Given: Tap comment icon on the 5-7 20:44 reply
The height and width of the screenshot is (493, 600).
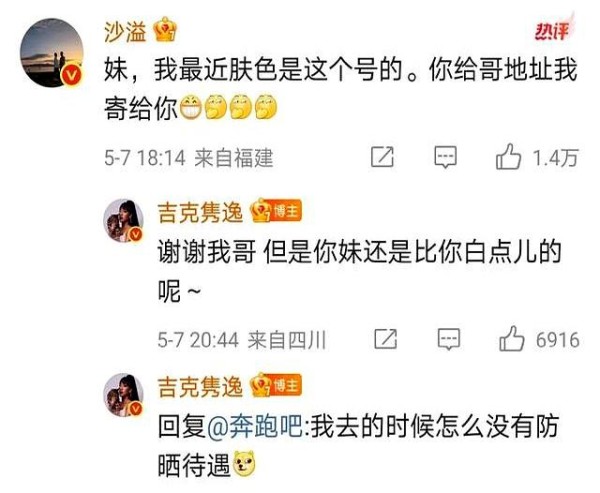Looking at the screenshot, I should (x=448, y=339).
